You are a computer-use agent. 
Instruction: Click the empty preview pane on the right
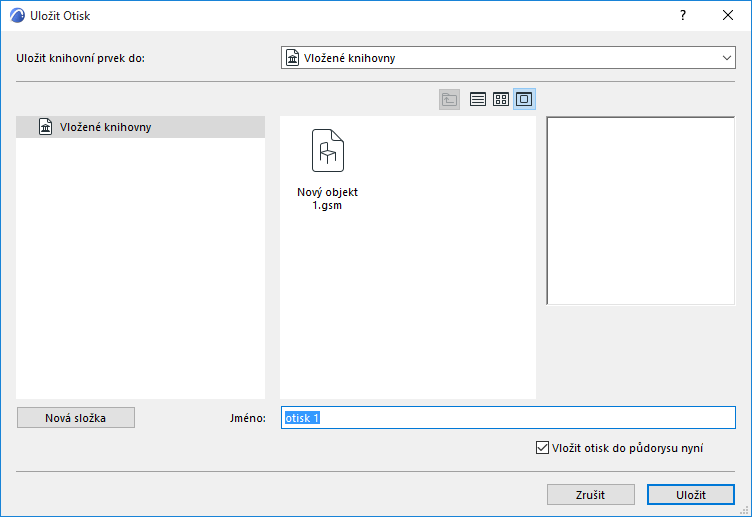click(641, 211)
